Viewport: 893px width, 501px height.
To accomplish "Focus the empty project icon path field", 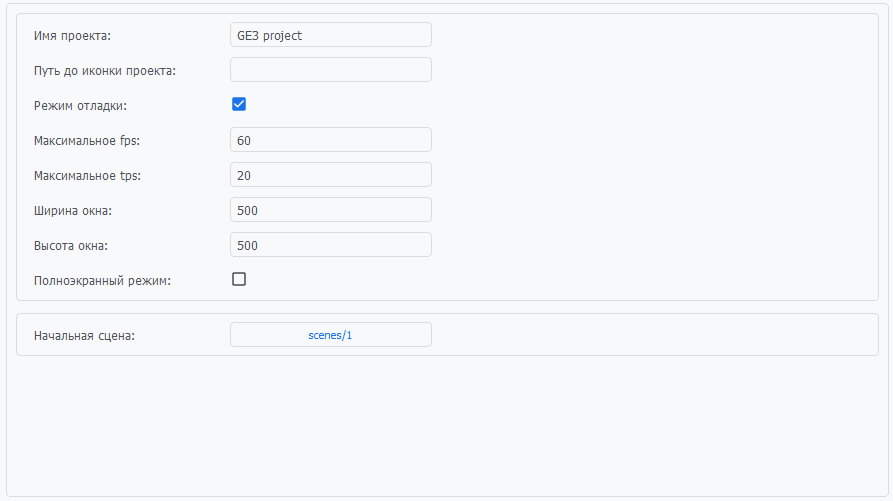I will (x=330, y=70).
